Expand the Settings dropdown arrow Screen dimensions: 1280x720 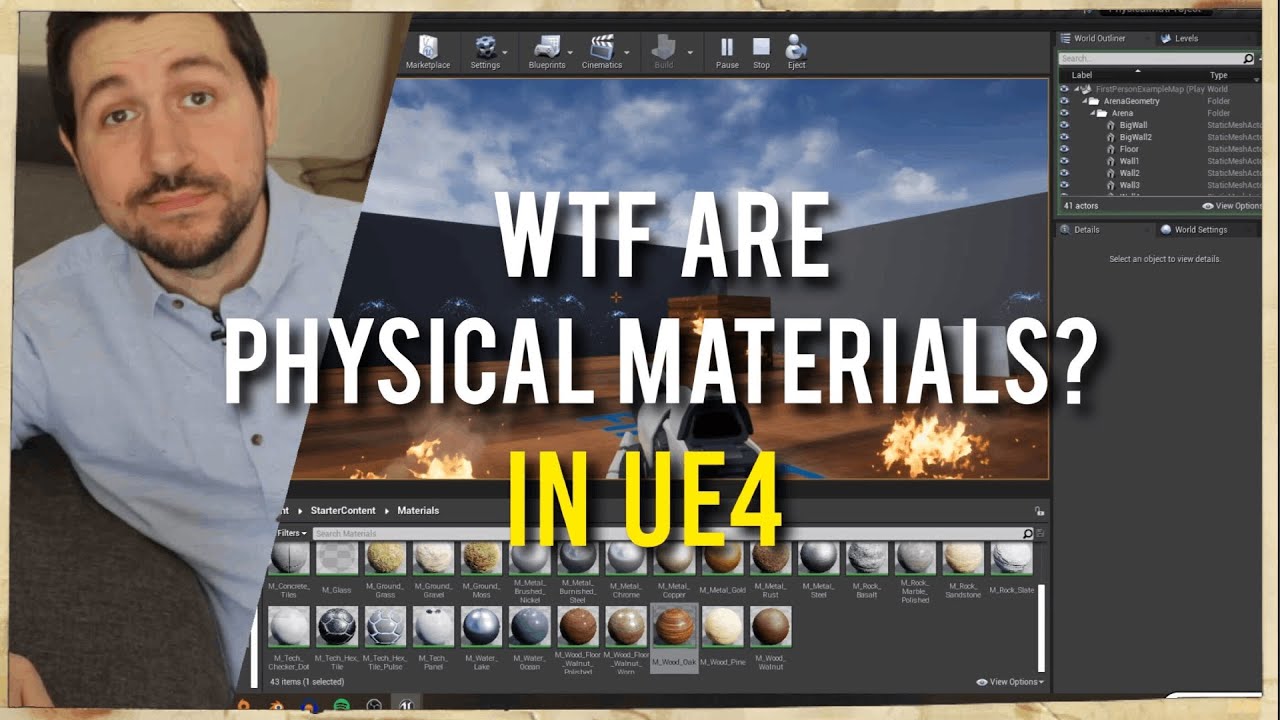coord(505,52)
